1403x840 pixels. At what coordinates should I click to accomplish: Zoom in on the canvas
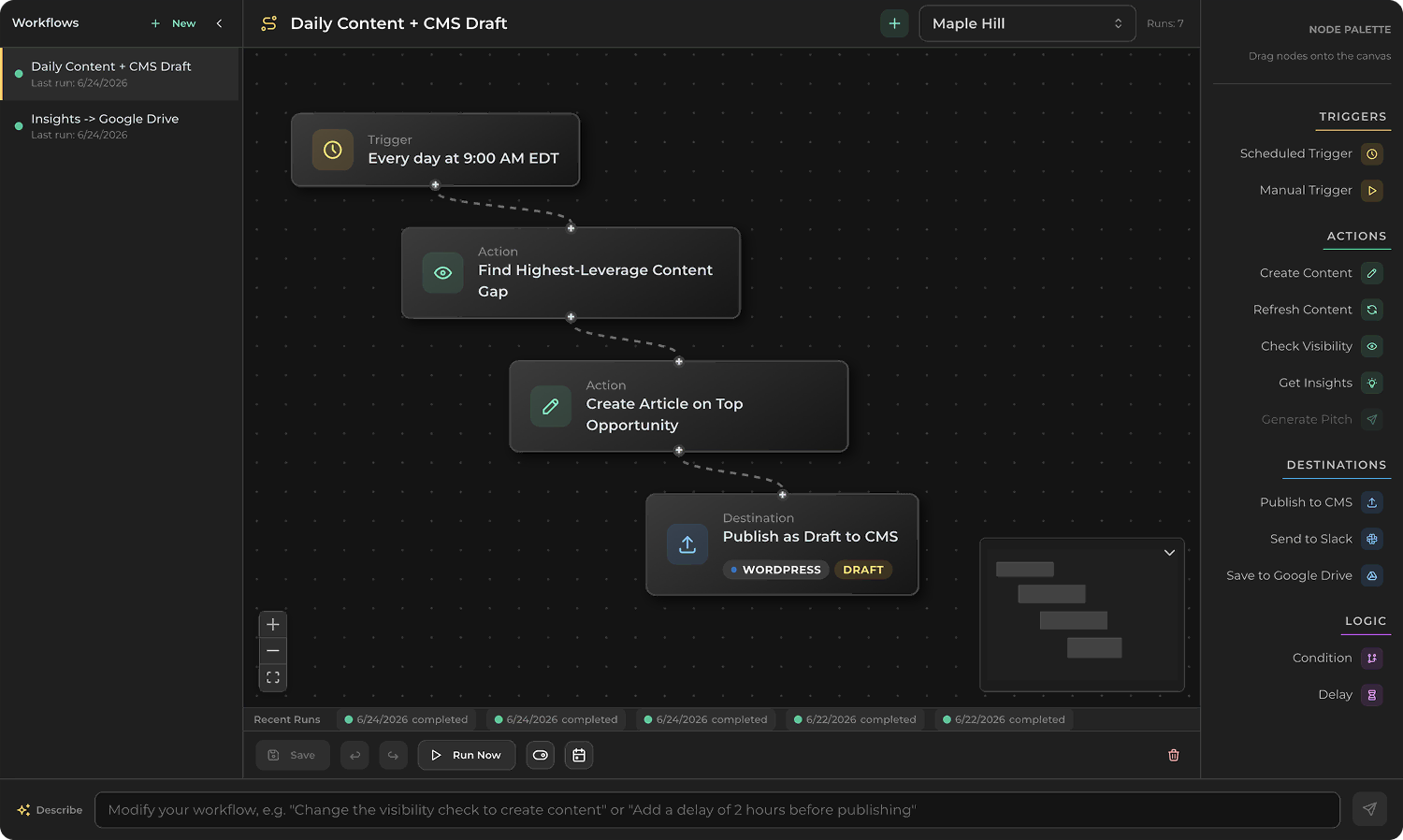pyautogui.click(x=273, y=624)
